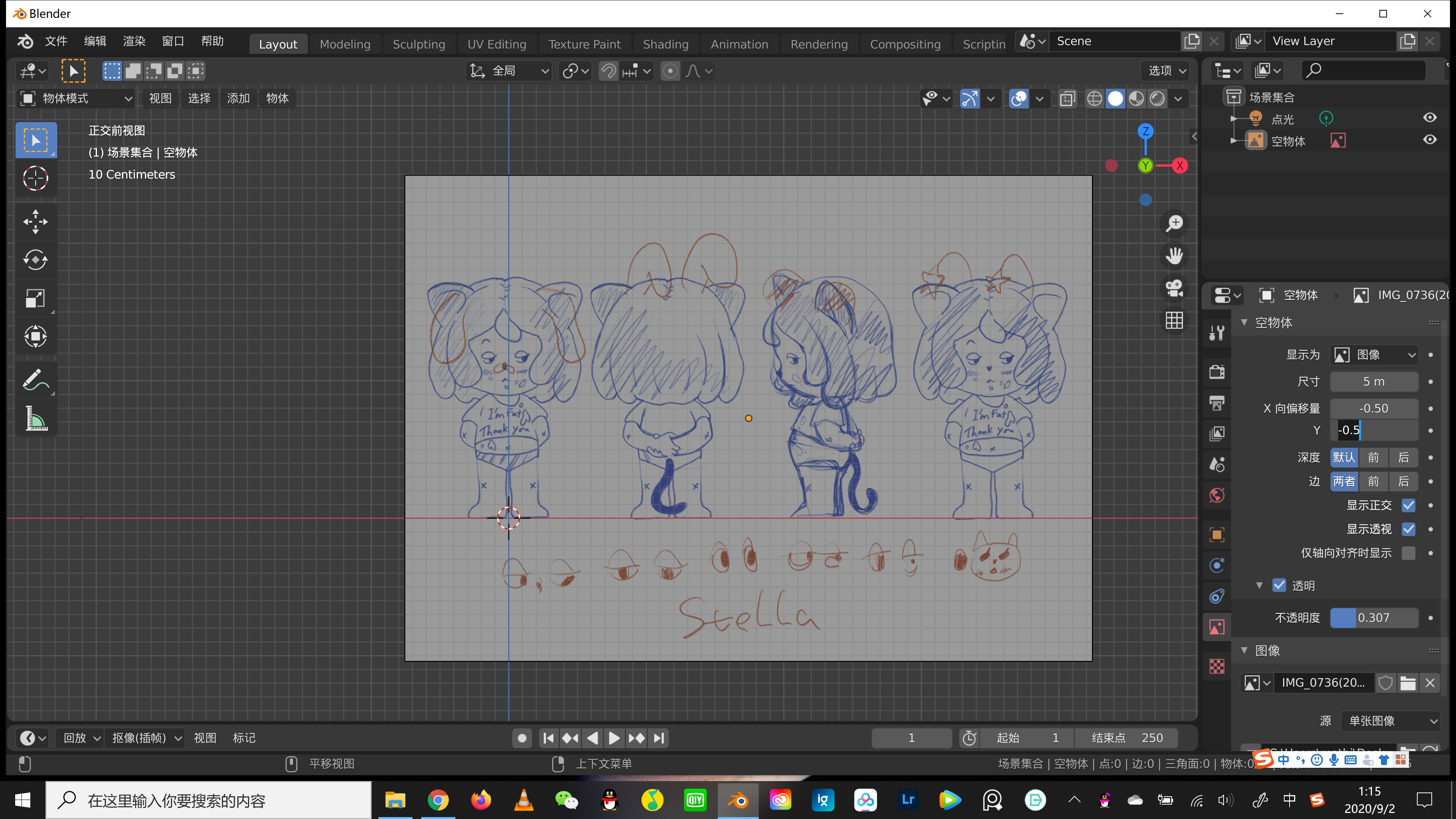Adjust the 不透明度 opacity slider

click(x=1373, y=618)
